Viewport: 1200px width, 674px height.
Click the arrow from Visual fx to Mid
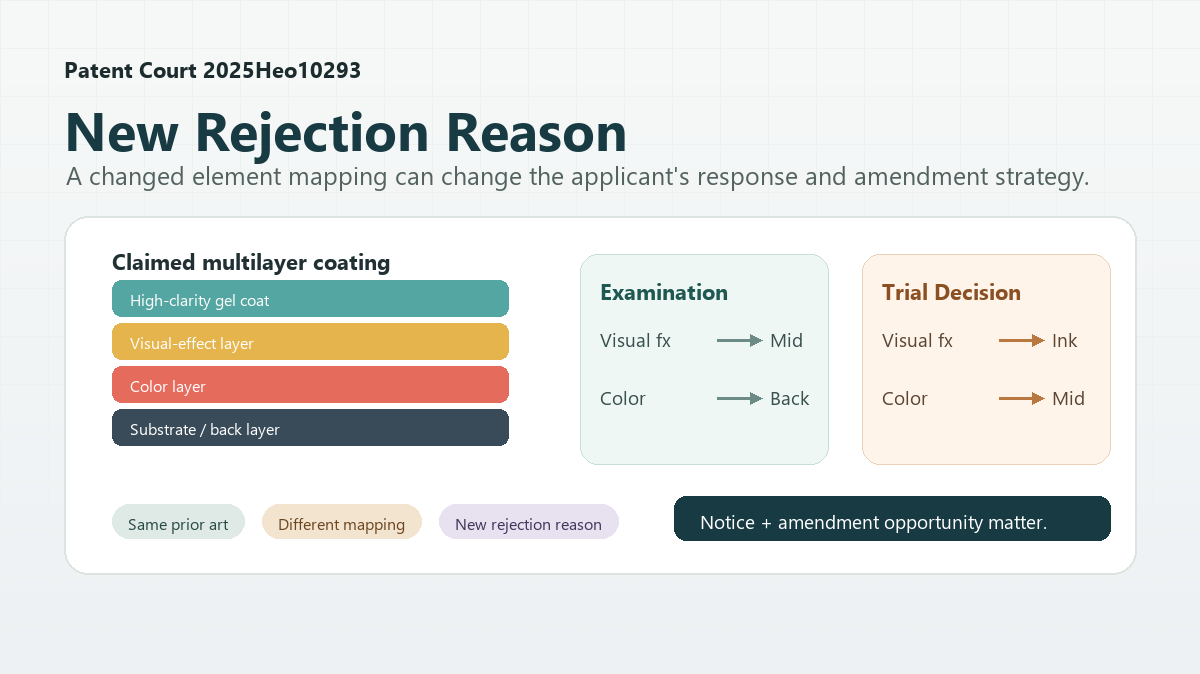(739, 341)
